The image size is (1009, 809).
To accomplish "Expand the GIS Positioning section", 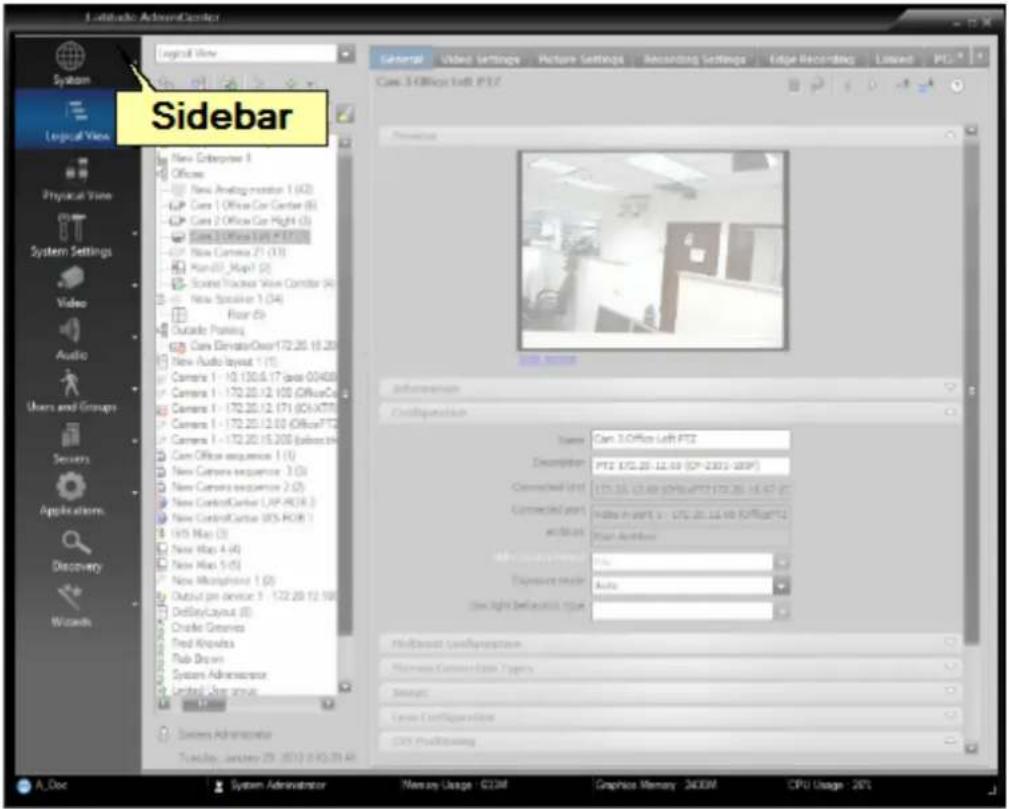I will [x=950, y=741].
